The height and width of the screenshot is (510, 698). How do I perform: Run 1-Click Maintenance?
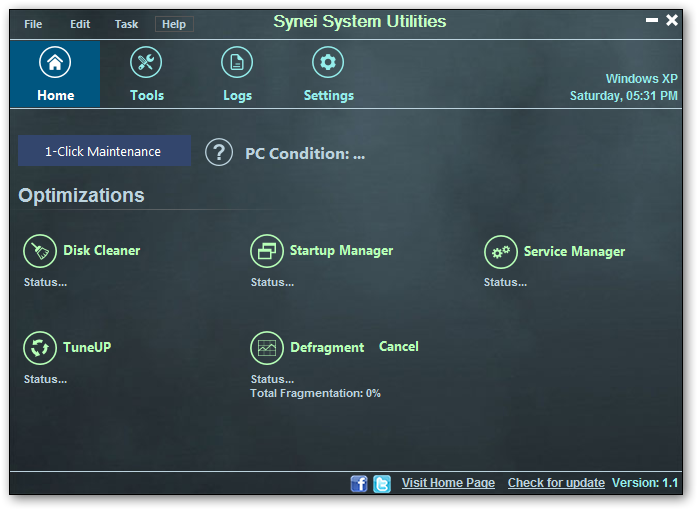[x=105, y=151]
